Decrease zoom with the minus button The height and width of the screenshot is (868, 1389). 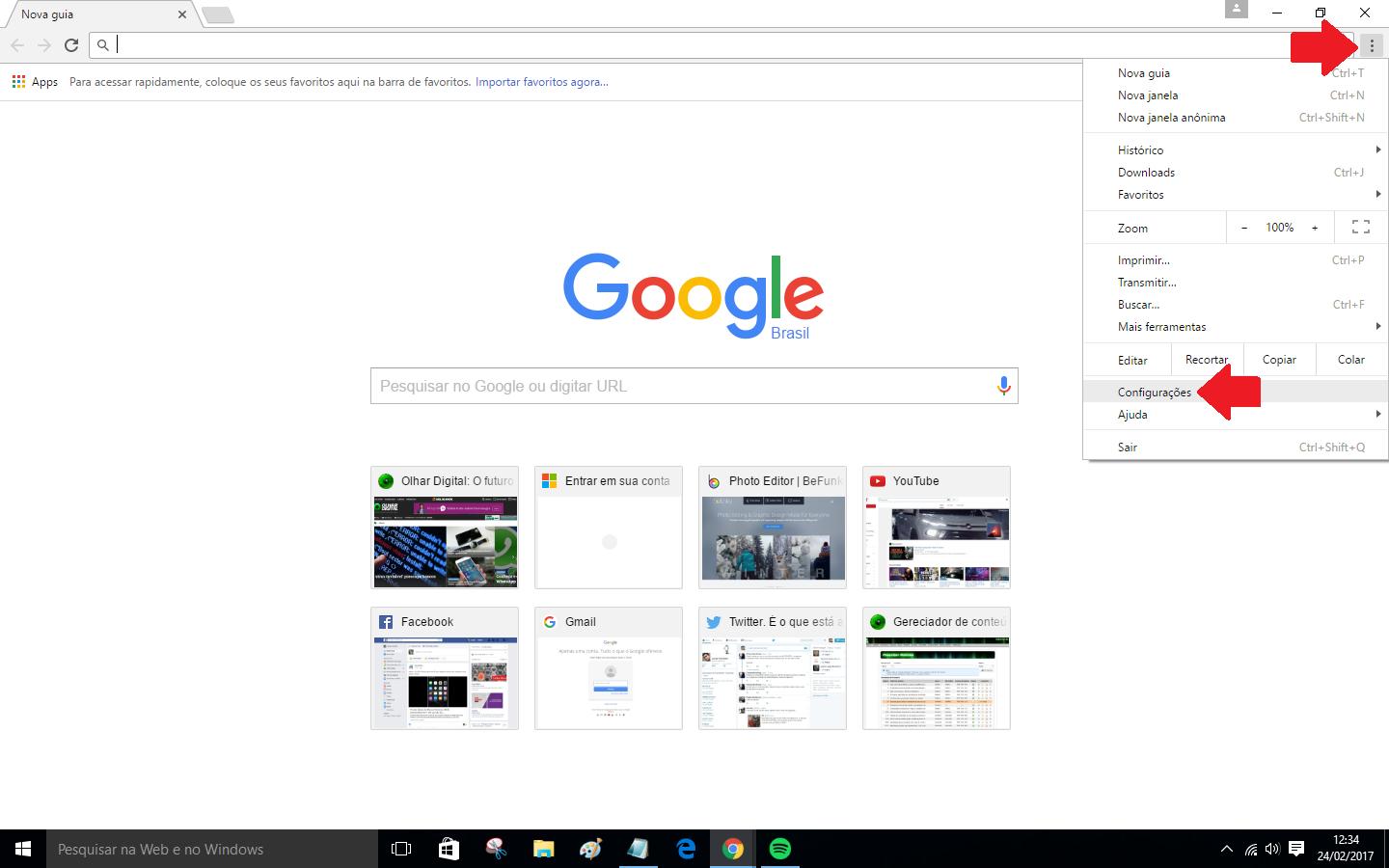(x=1244, y=228)
